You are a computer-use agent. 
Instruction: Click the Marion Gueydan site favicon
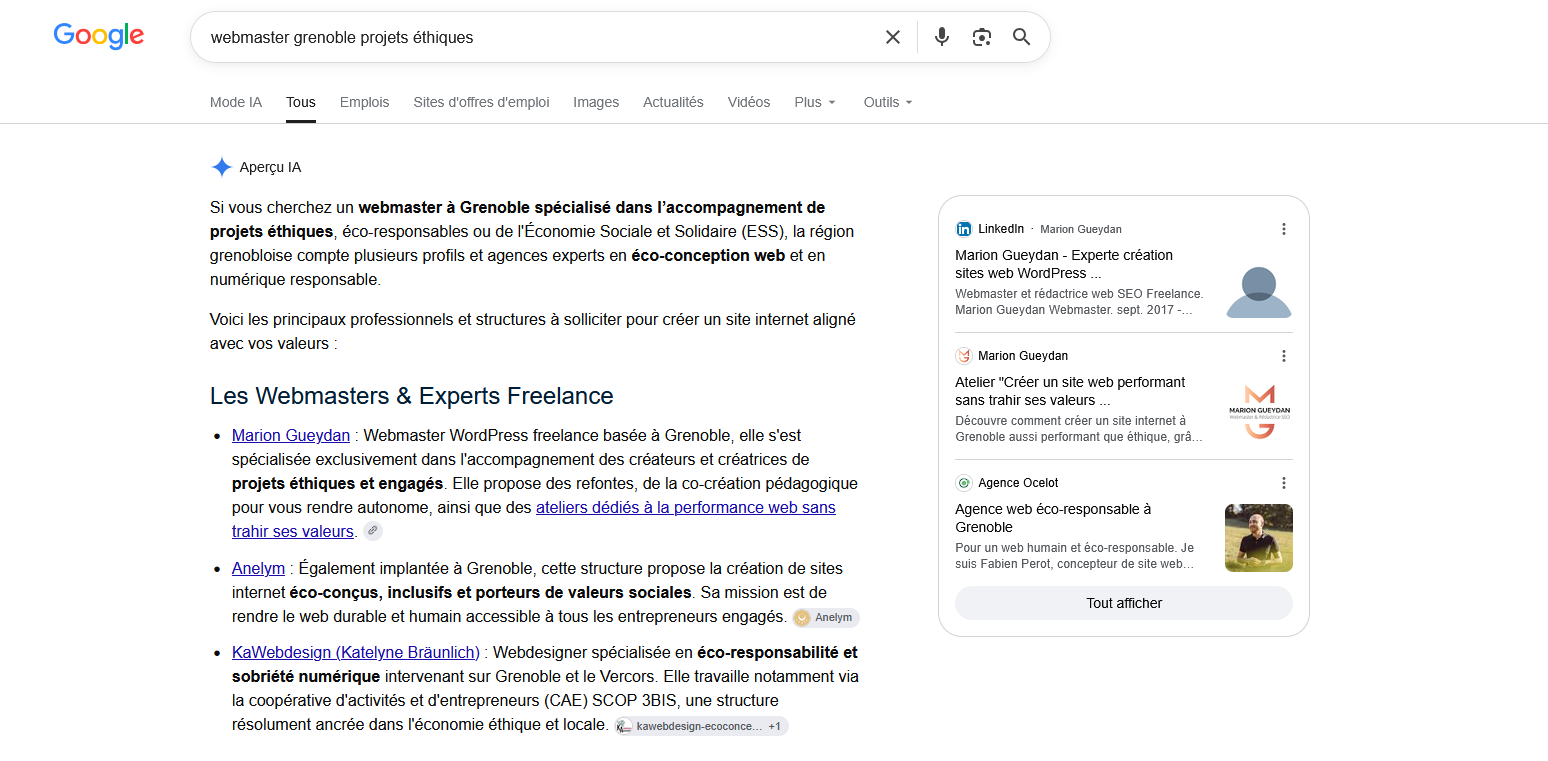(x=964, y=356)
